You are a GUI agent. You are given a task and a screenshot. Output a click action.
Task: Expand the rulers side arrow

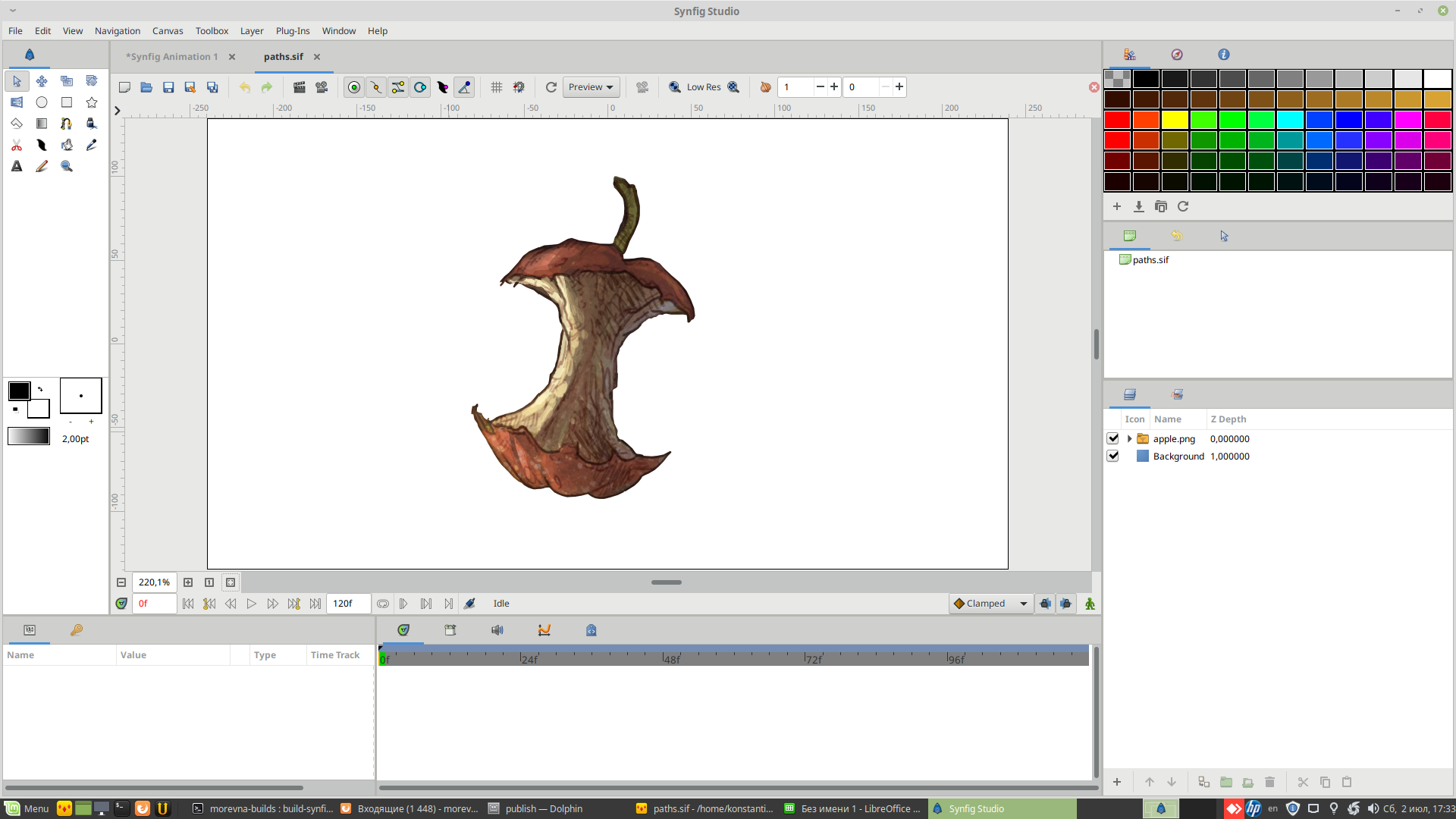point(118,111)
